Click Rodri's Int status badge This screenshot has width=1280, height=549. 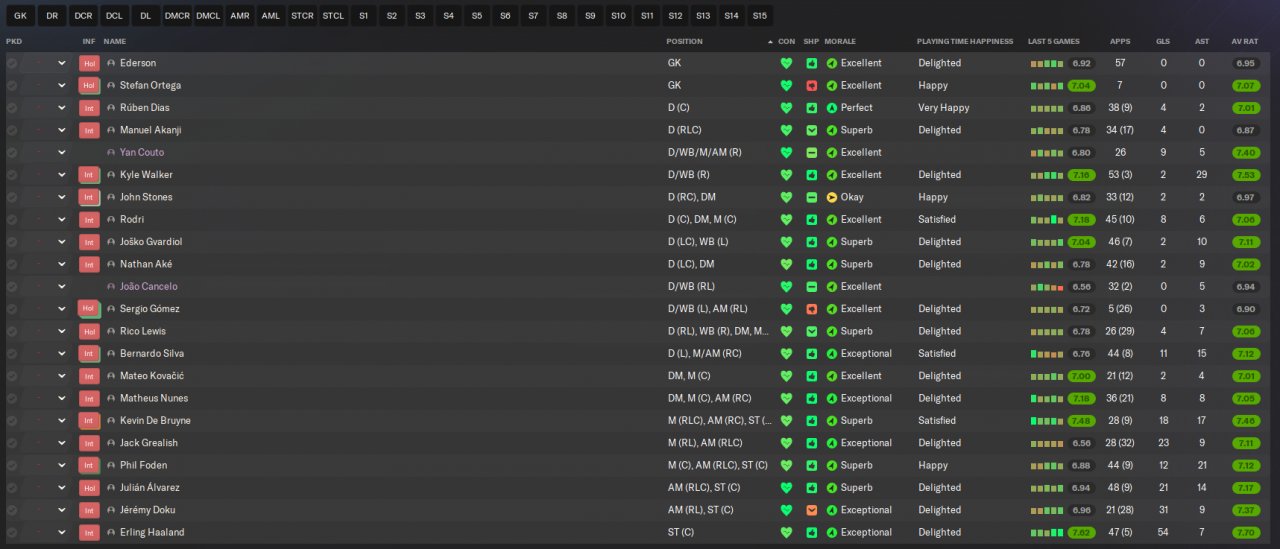89,220
